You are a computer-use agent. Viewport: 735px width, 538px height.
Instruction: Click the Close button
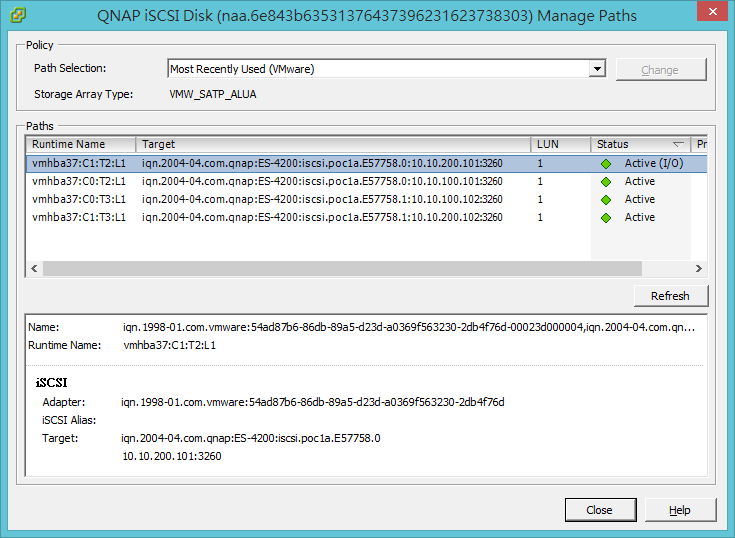[600, 510]
